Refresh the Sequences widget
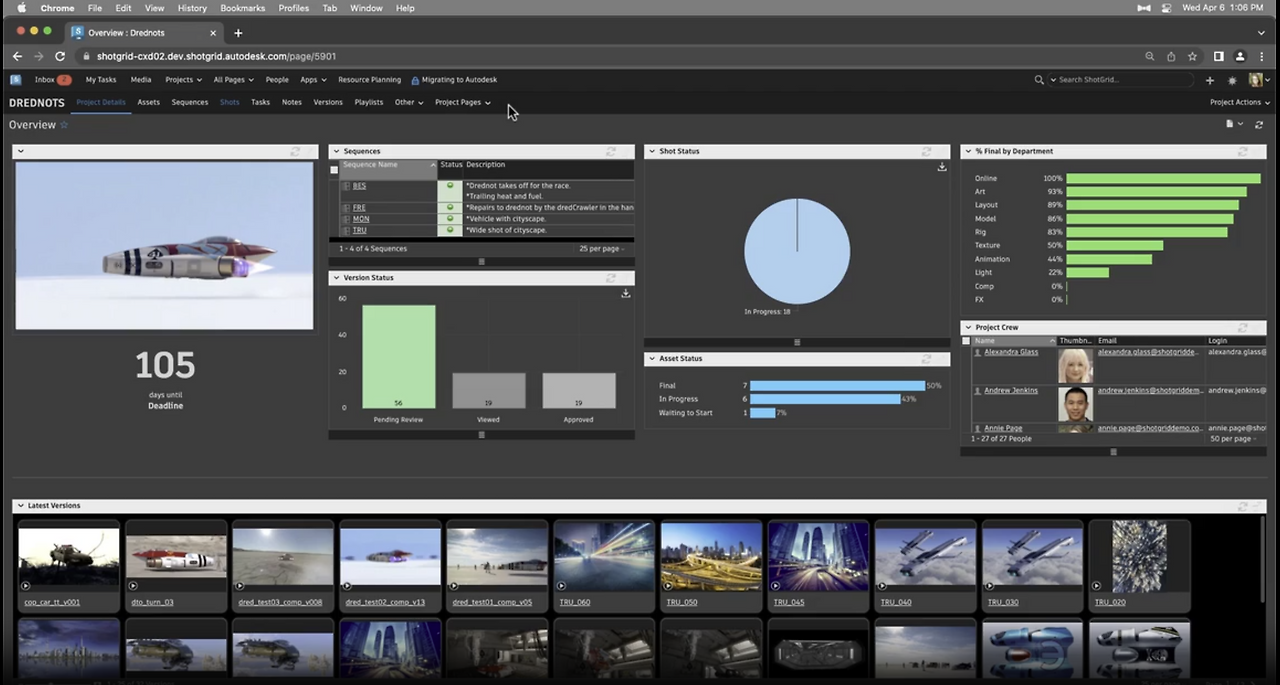The width and height of the screenshot is (1280, 685). [611, 152]
